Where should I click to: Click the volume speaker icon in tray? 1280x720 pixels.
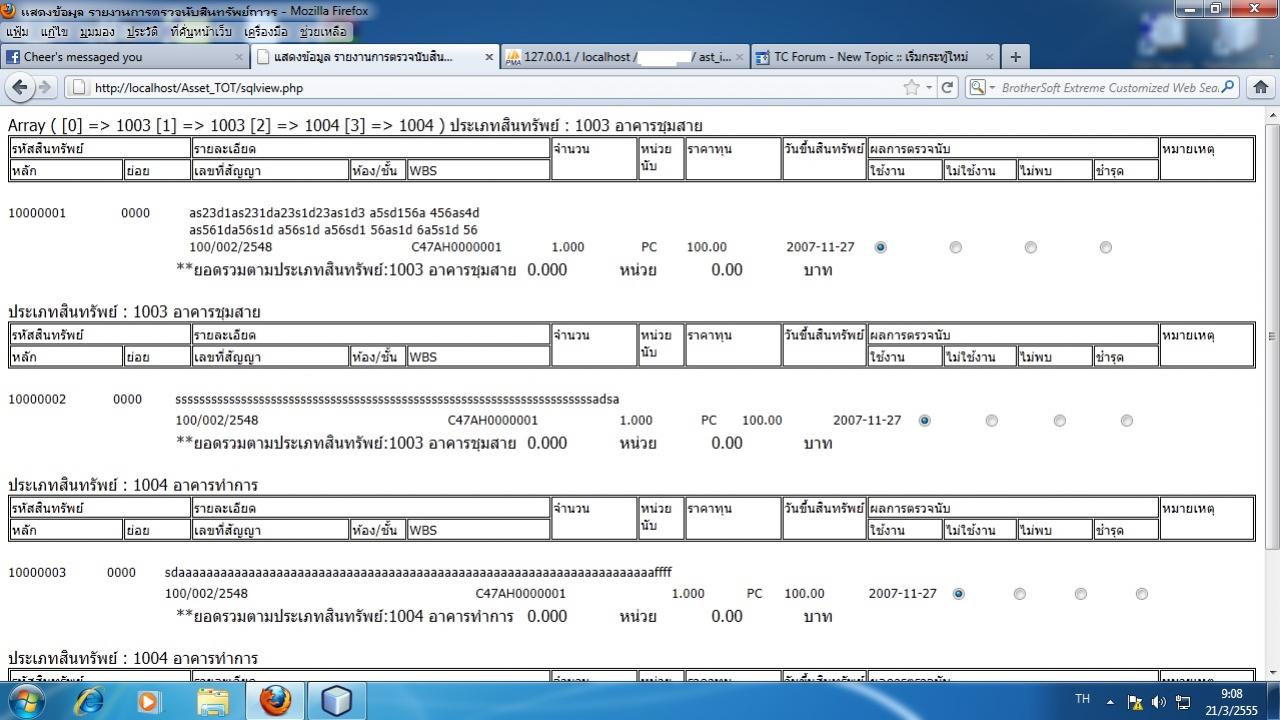tap(1159, 702)
